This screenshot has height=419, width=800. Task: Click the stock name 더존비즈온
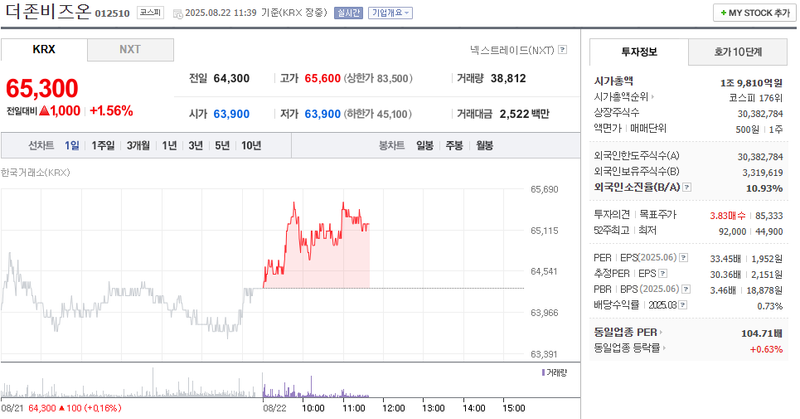48,11
